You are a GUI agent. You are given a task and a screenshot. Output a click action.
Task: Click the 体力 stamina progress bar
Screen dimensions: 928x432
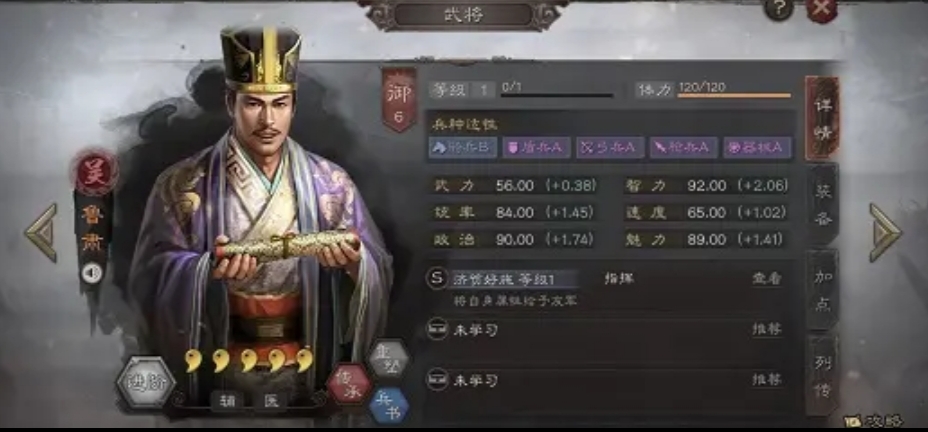click(x=734, y=95)
